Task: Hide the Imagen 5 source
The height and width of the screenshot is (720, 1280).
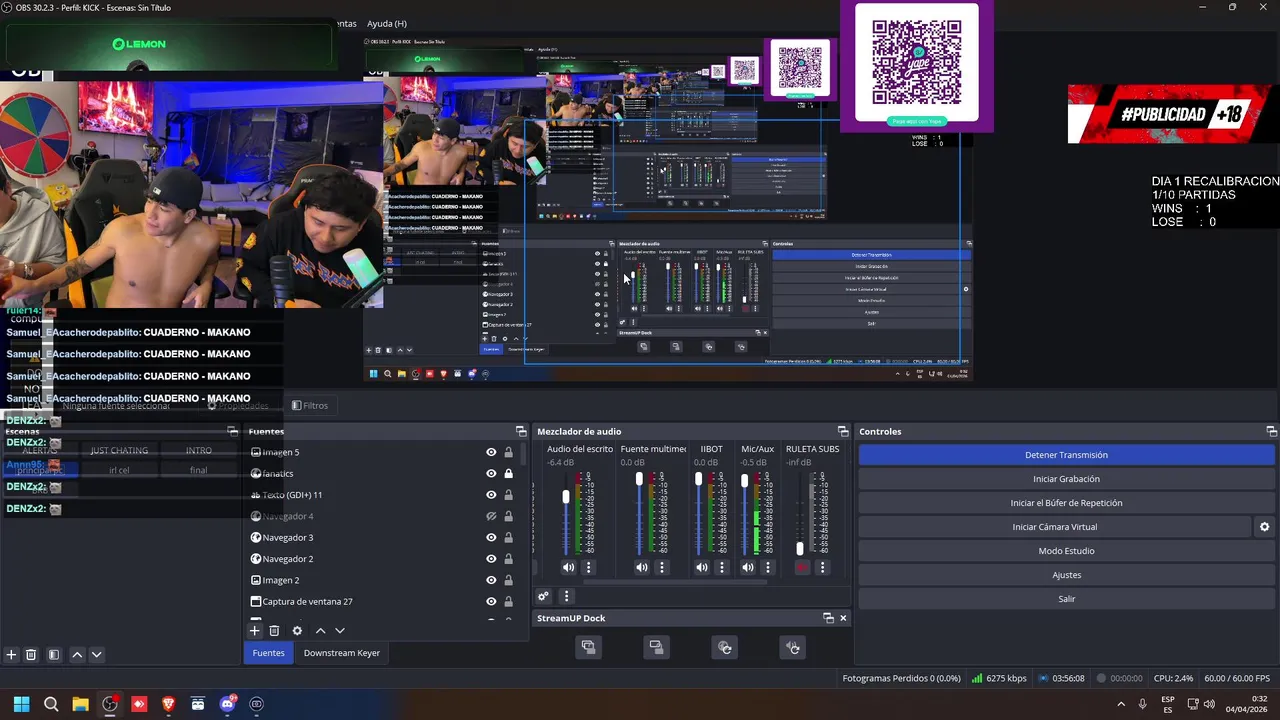Action: click(491, 452)
